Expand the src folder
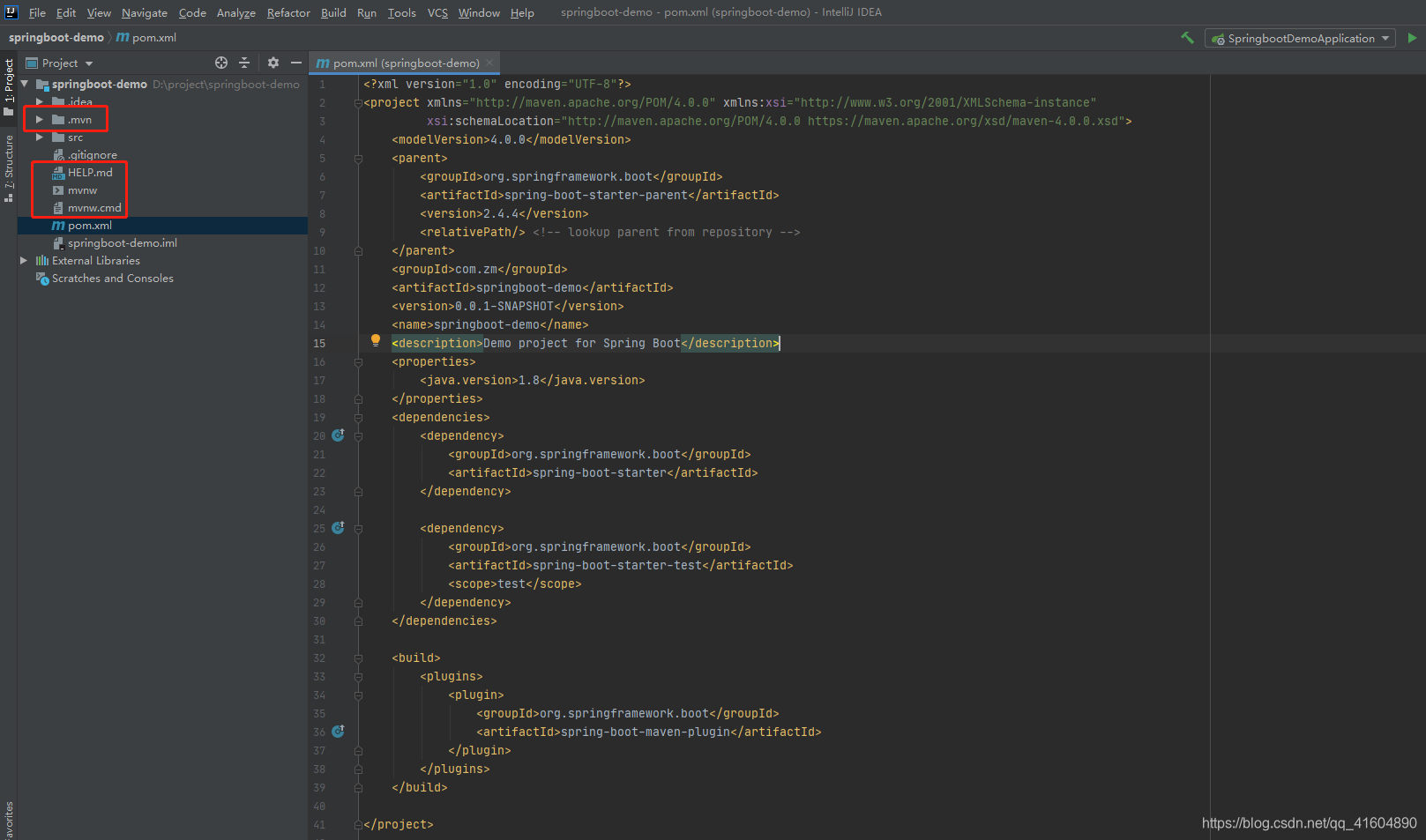The height and width of the screenshot is (840, 1426). [x=40, y=137]
